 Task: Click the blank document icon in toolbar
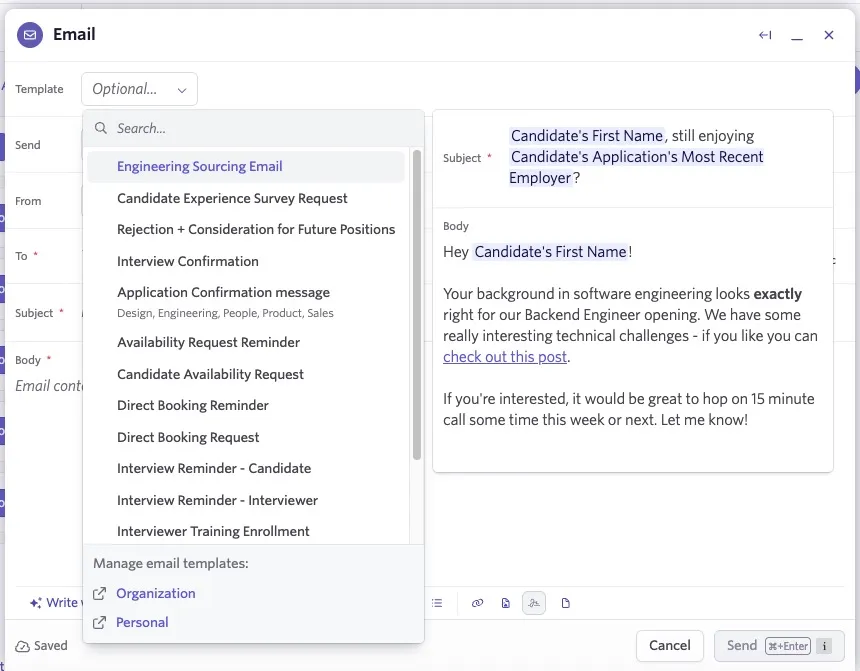(565, 603)
